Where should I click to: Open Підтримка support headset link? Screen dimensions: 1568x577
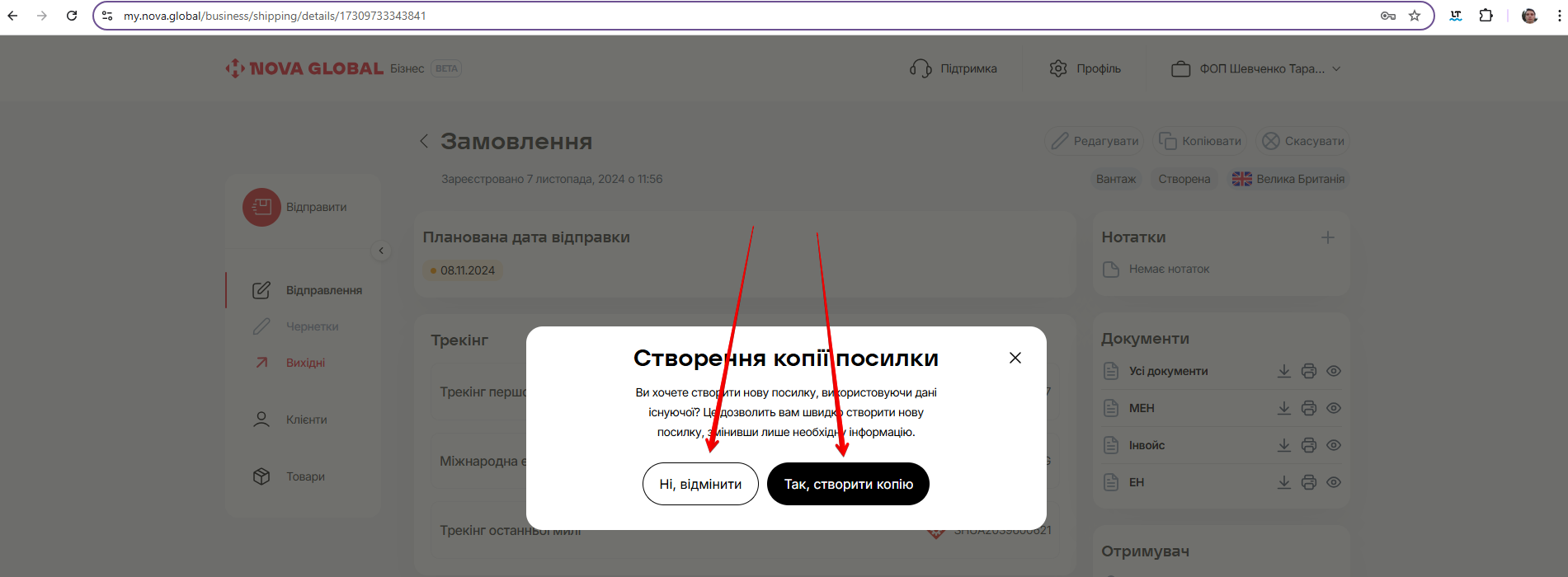tap(954, 68)
